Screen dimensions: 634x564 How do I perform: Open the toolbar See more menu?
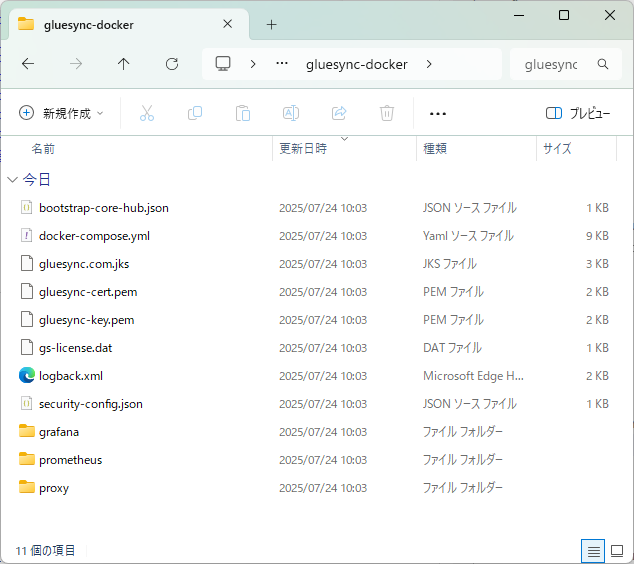coord(438,114)
